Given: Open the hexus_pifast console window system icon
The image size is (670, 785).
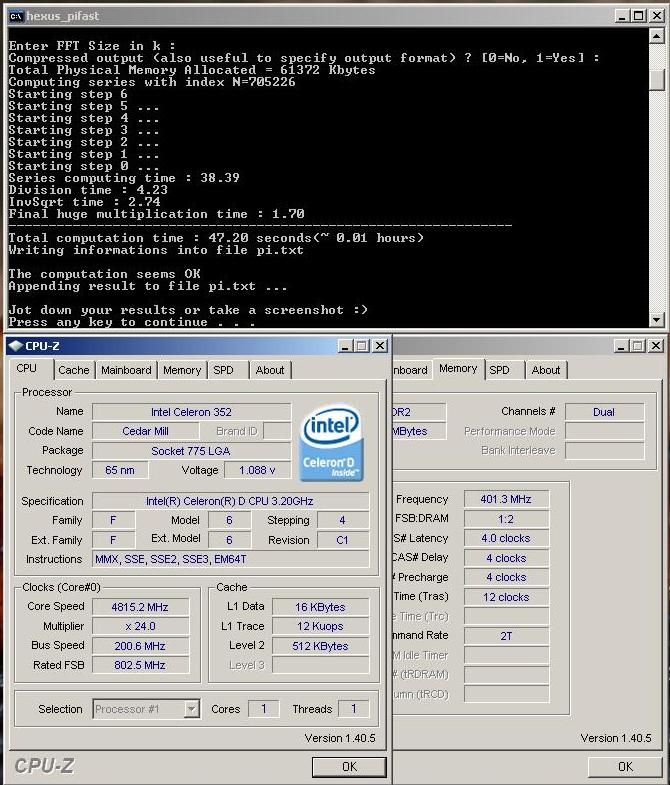Looking at the screenshot, I should coord(16,16).
